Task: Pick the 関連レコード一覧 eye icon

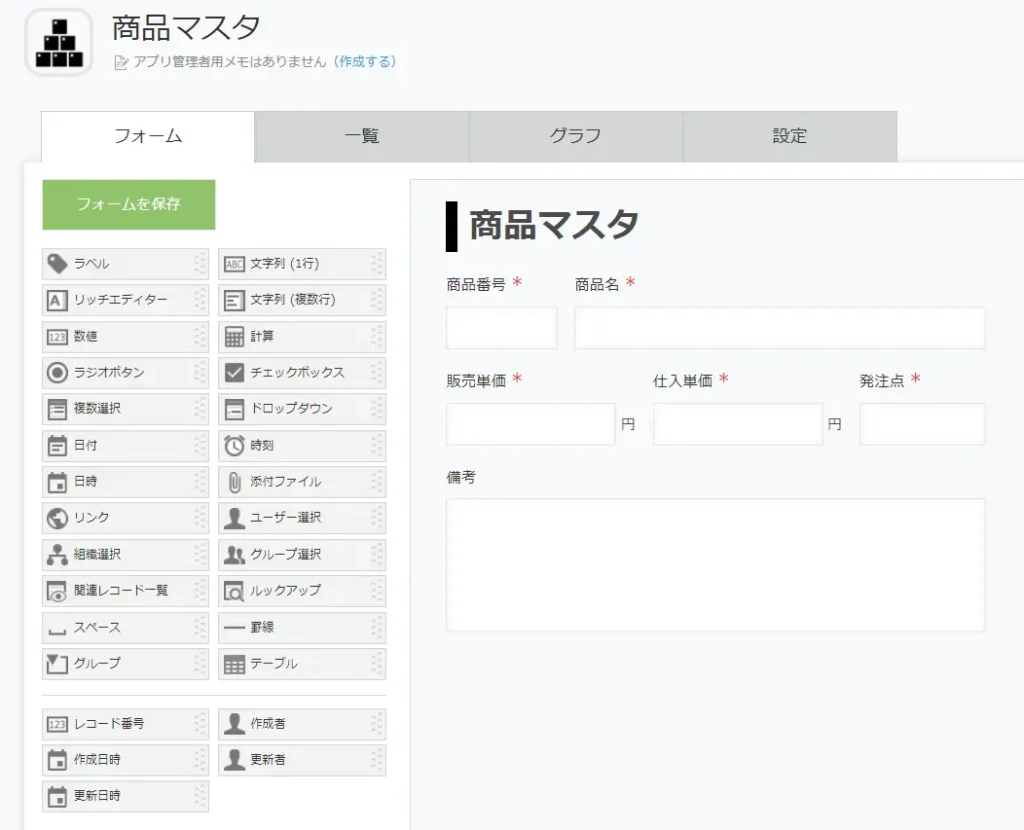Action: coord(57,591)
